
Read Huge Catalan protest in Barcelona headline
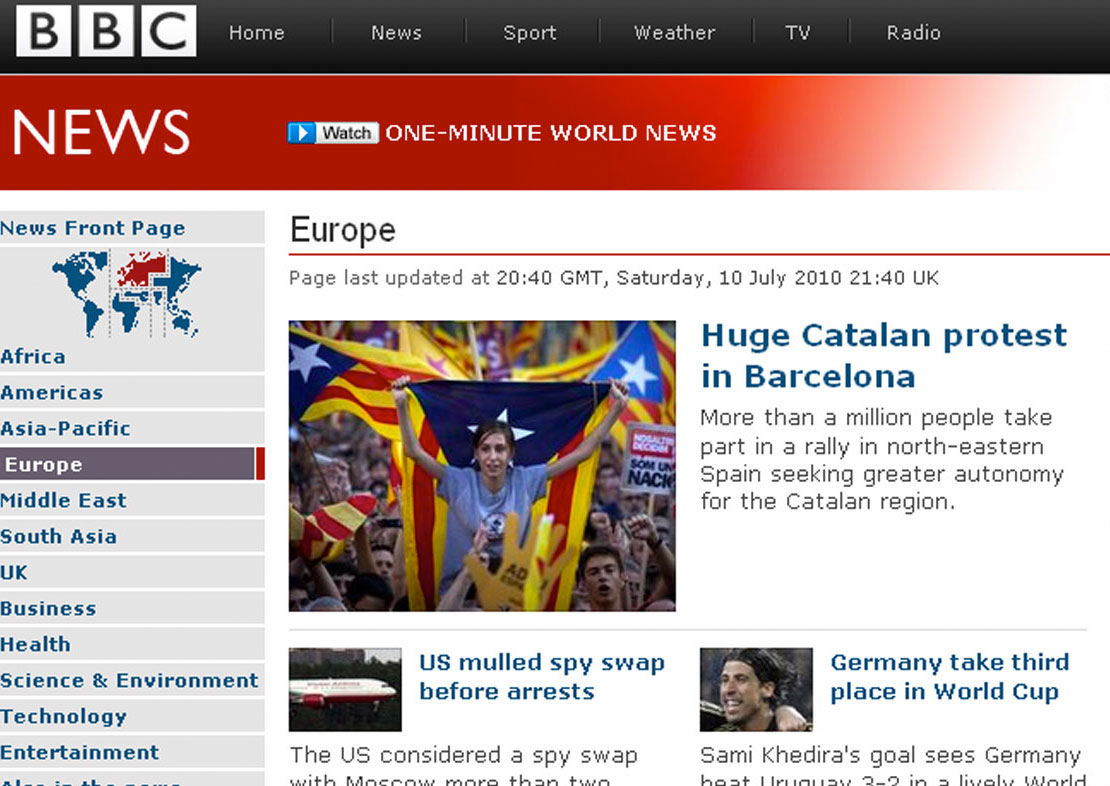click(x=883, y=355)
